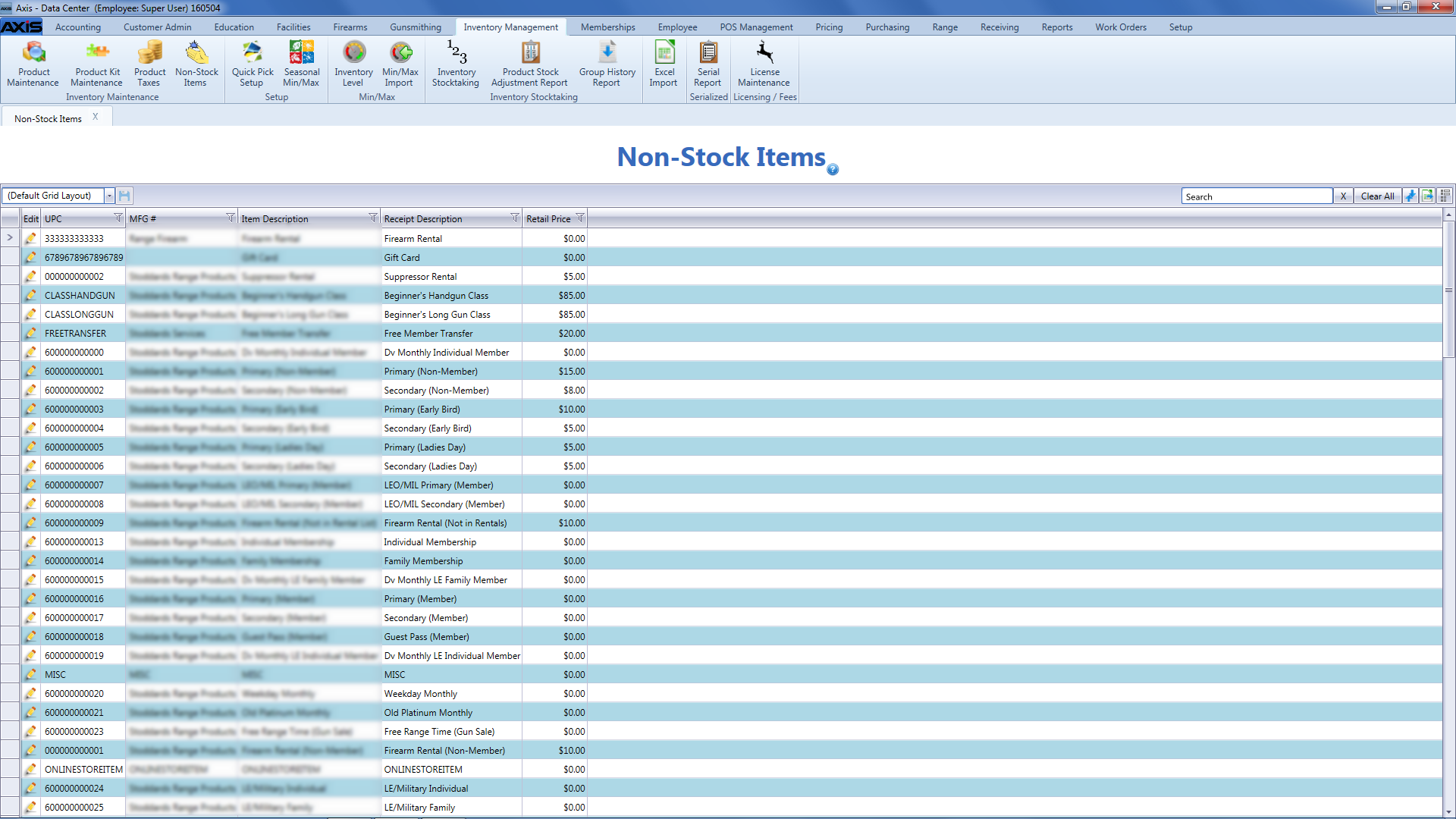Switch to the POS Management tab

click(756, 27)
